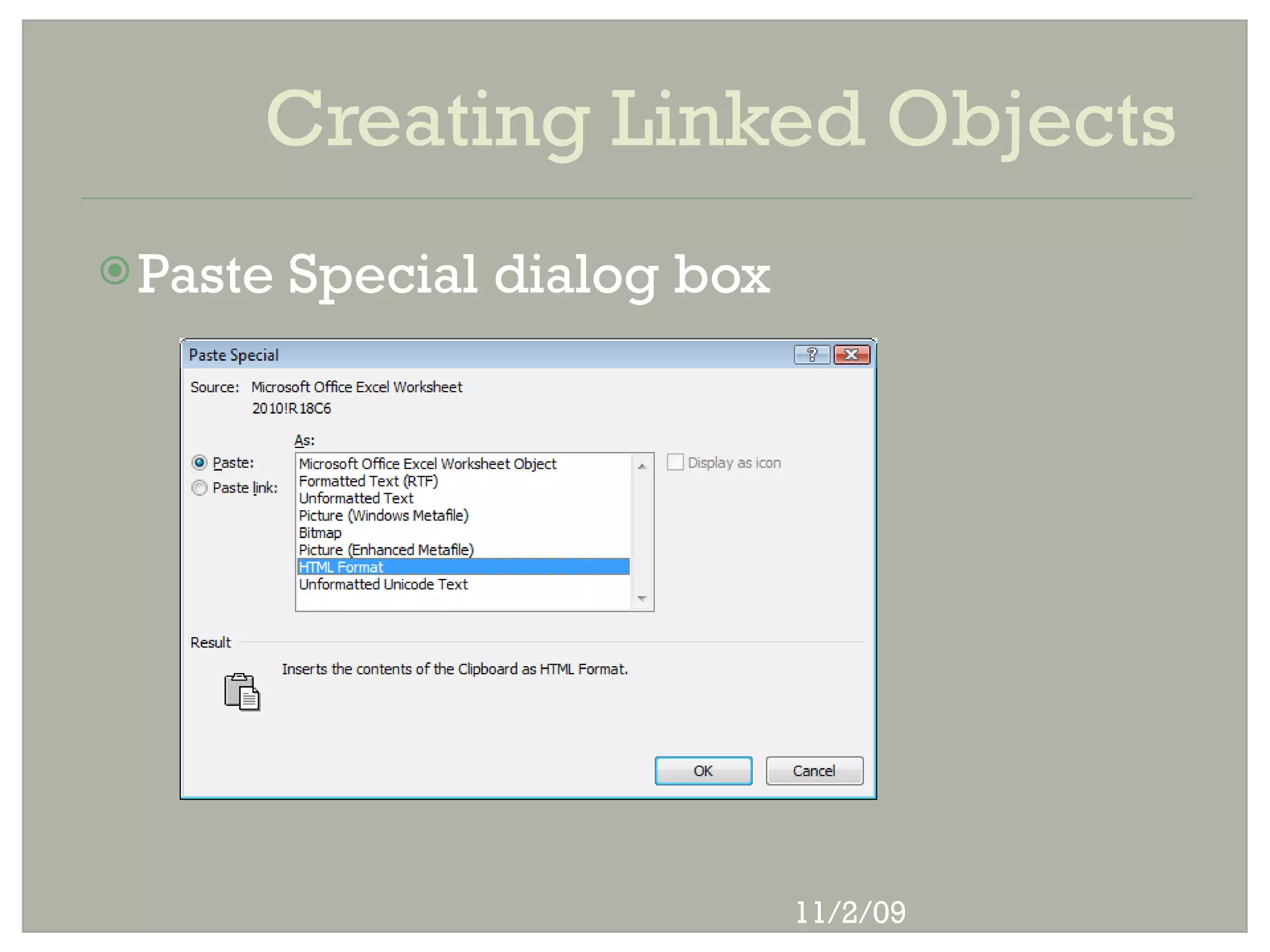Select the Paste radio button
The height and width of the screenshot is (952, 1270).
[199, 462]
